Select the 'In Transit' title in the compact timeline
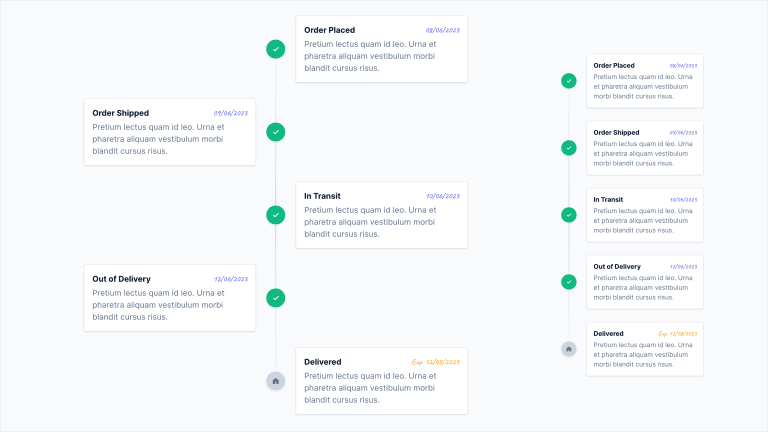The height and width of the screenshot is (432, 768). [608, 200]
